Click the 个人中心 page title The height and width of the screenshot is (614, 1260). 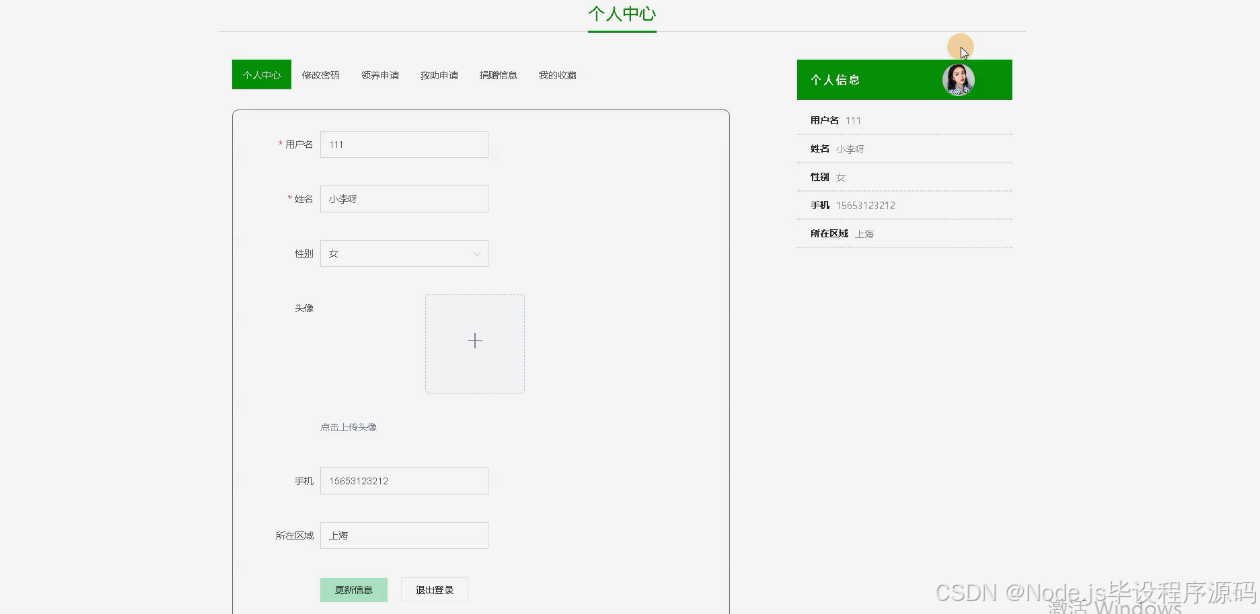point(622,14)
